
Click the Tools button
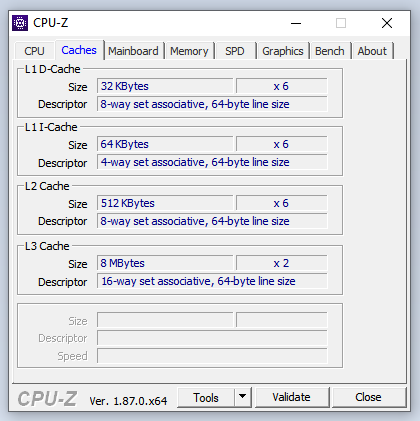(206, 397)
